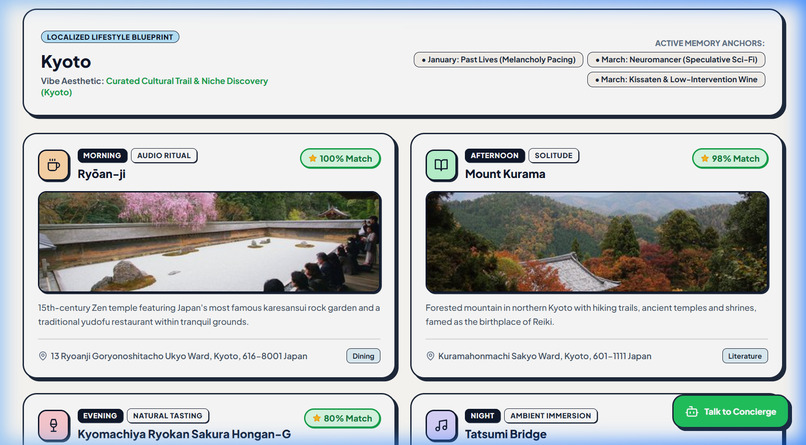This screenshot has width=806, height=445.
Task: Click the Mount Kurama card title
Action: click(505, 174)
